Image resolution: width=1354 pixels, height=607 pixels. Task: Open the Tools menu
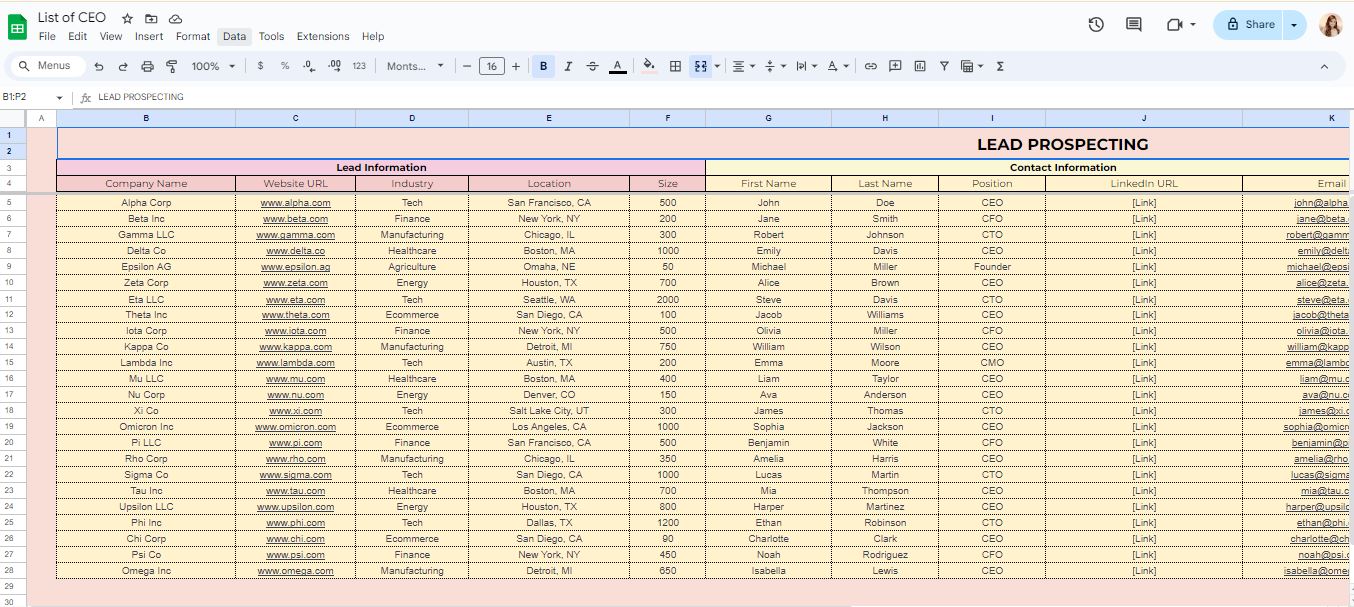[x=271, y=36]
